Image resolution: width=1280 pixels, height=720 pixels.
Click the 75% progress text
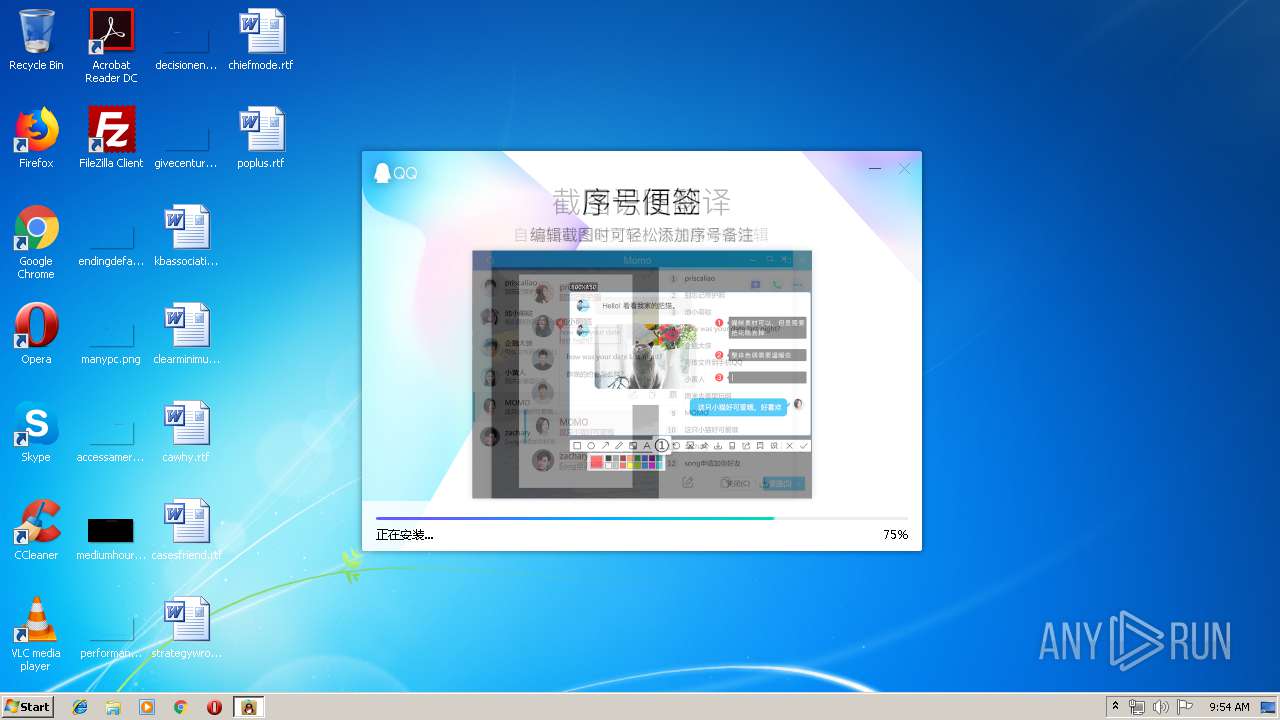coord(895,535)
